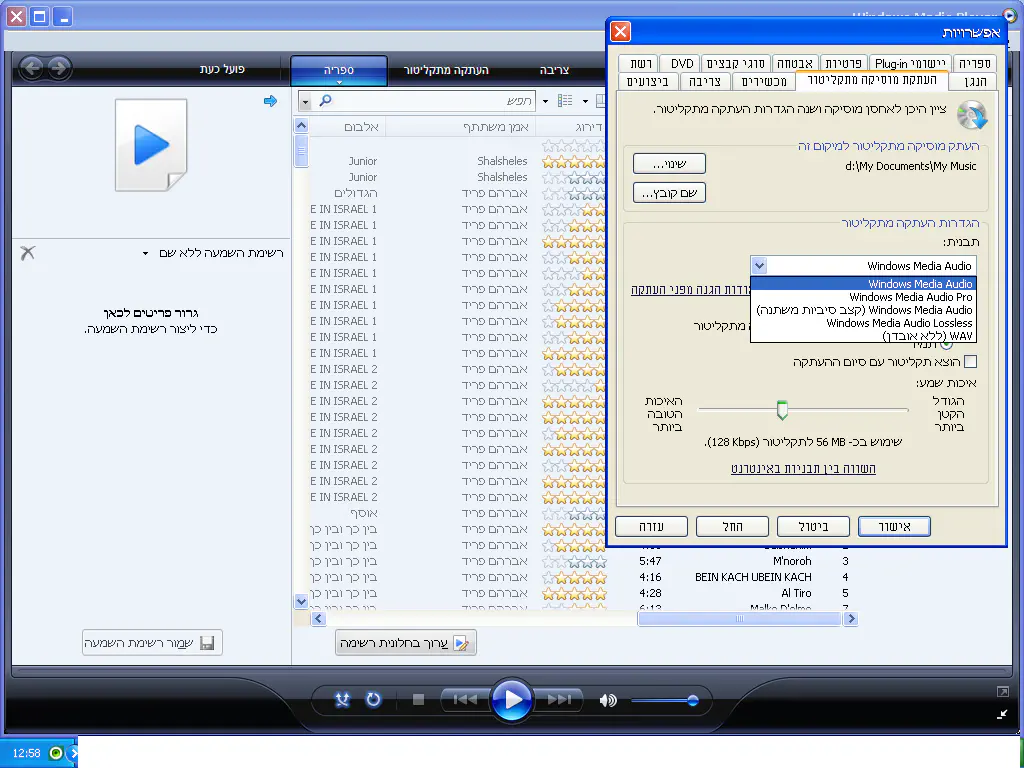
Task: Skip to the next track
Action: [560, 700]
